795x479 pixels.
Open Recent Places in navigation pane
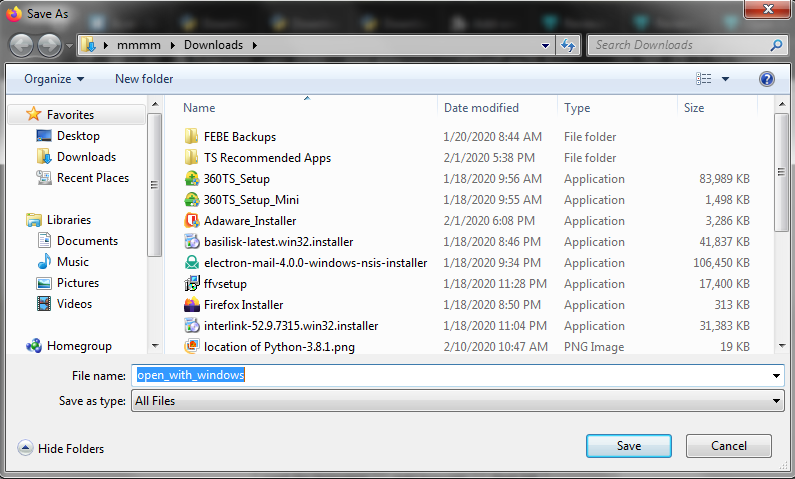93,178
